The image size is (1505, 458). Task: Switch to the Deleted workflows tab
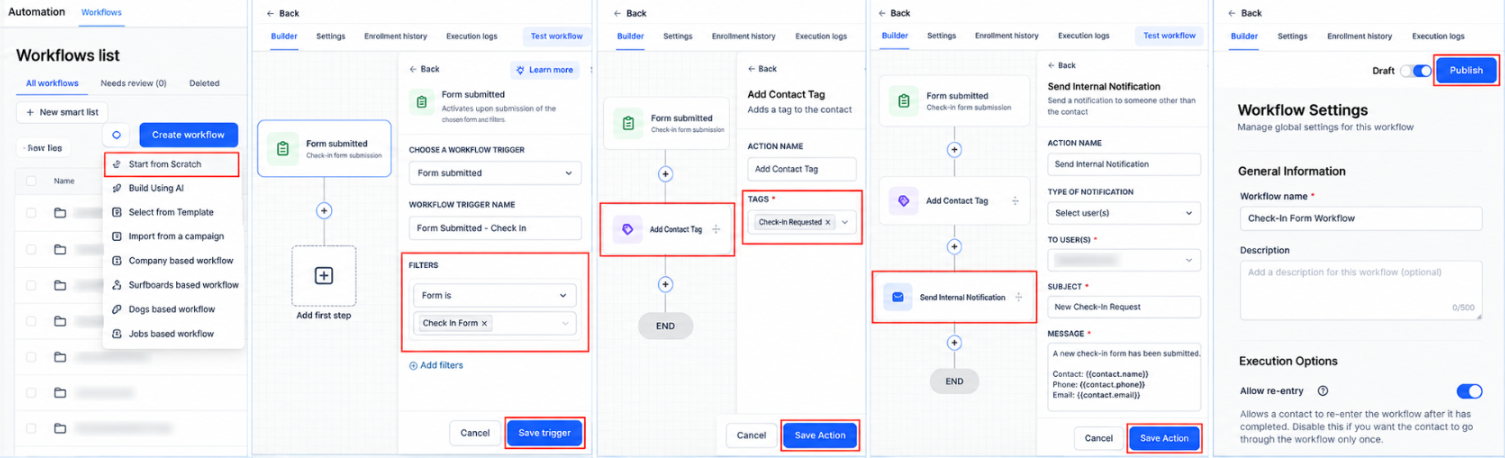coord(204,83)
